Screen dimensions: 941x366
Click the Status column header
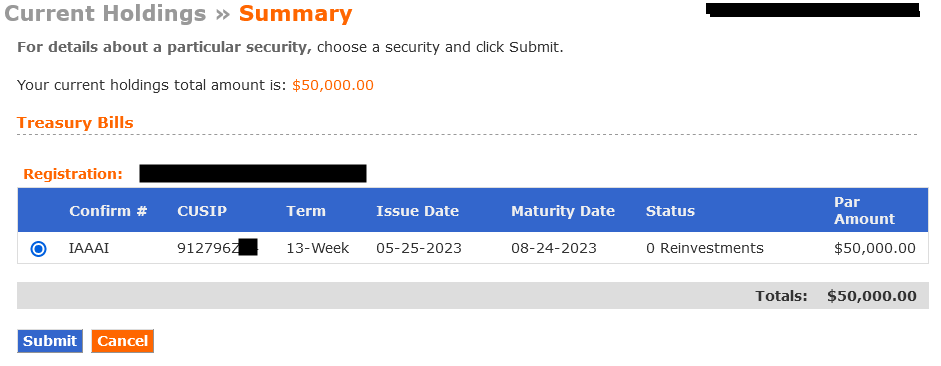670,211
